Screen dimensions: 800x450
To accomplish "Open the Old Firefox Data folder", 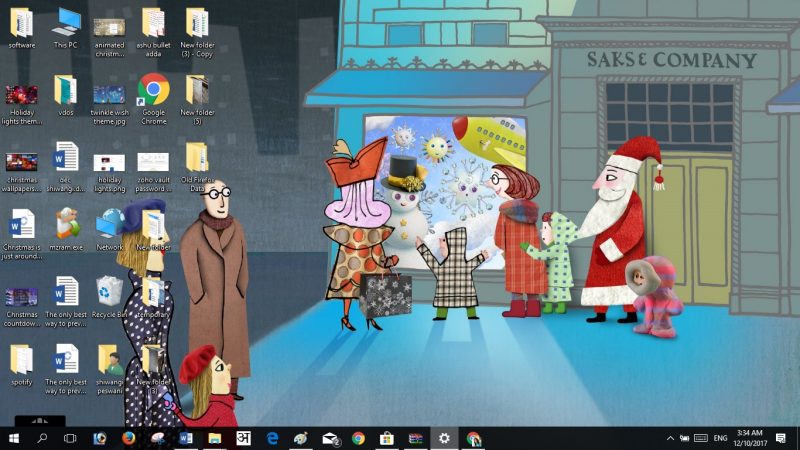I will pyautogui.click(x=197, y=167).
